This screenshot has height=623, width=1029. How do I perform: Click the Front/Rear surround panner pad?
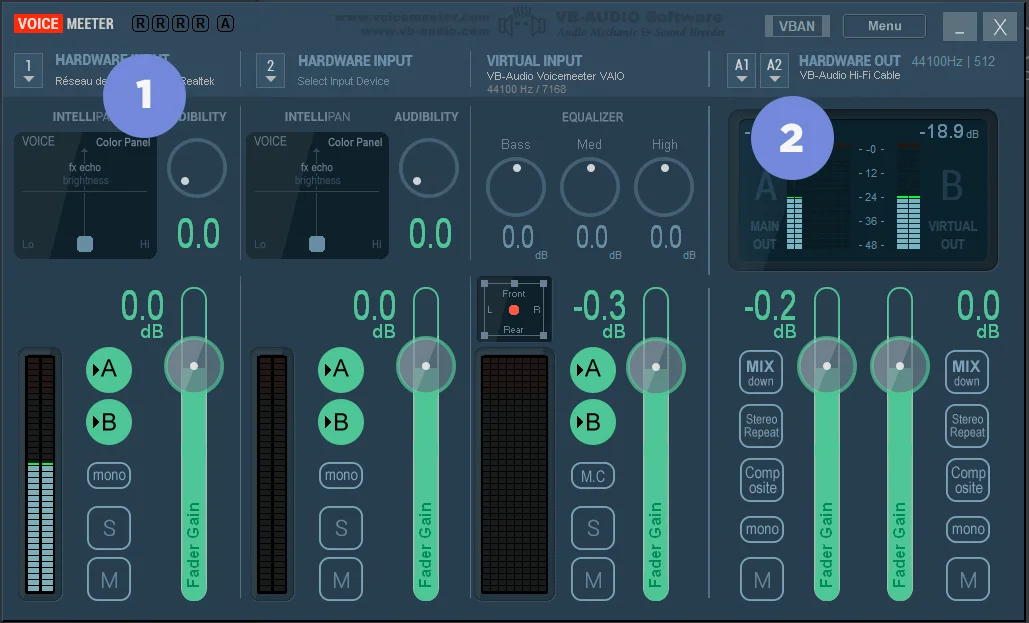514,310
